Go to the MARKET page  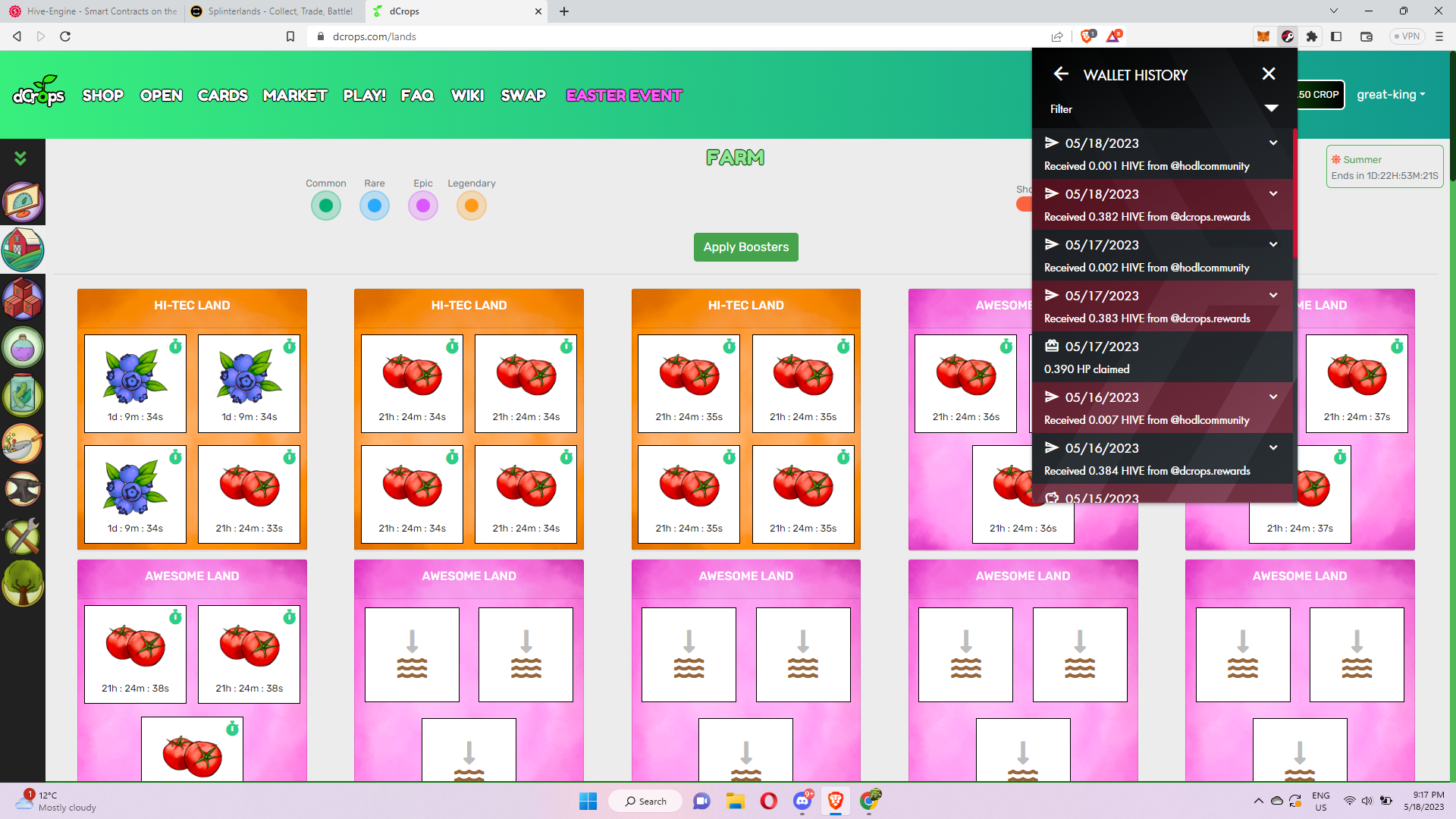point(295,96)
